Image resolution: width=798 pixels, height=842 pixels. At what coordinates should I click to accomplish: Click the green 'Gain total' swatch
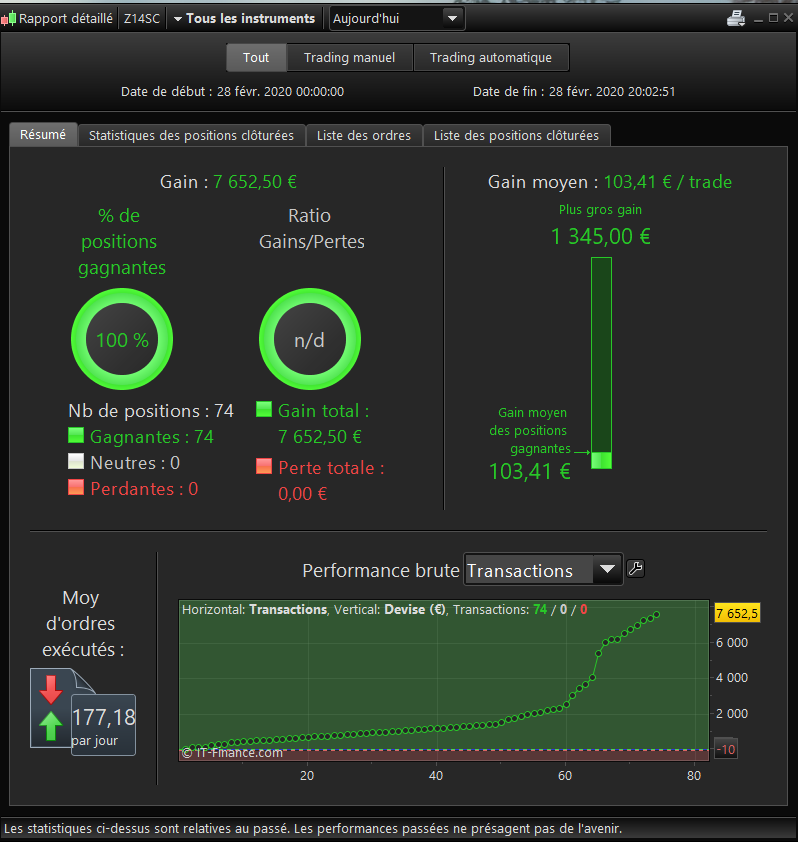[x=264, y=409]
